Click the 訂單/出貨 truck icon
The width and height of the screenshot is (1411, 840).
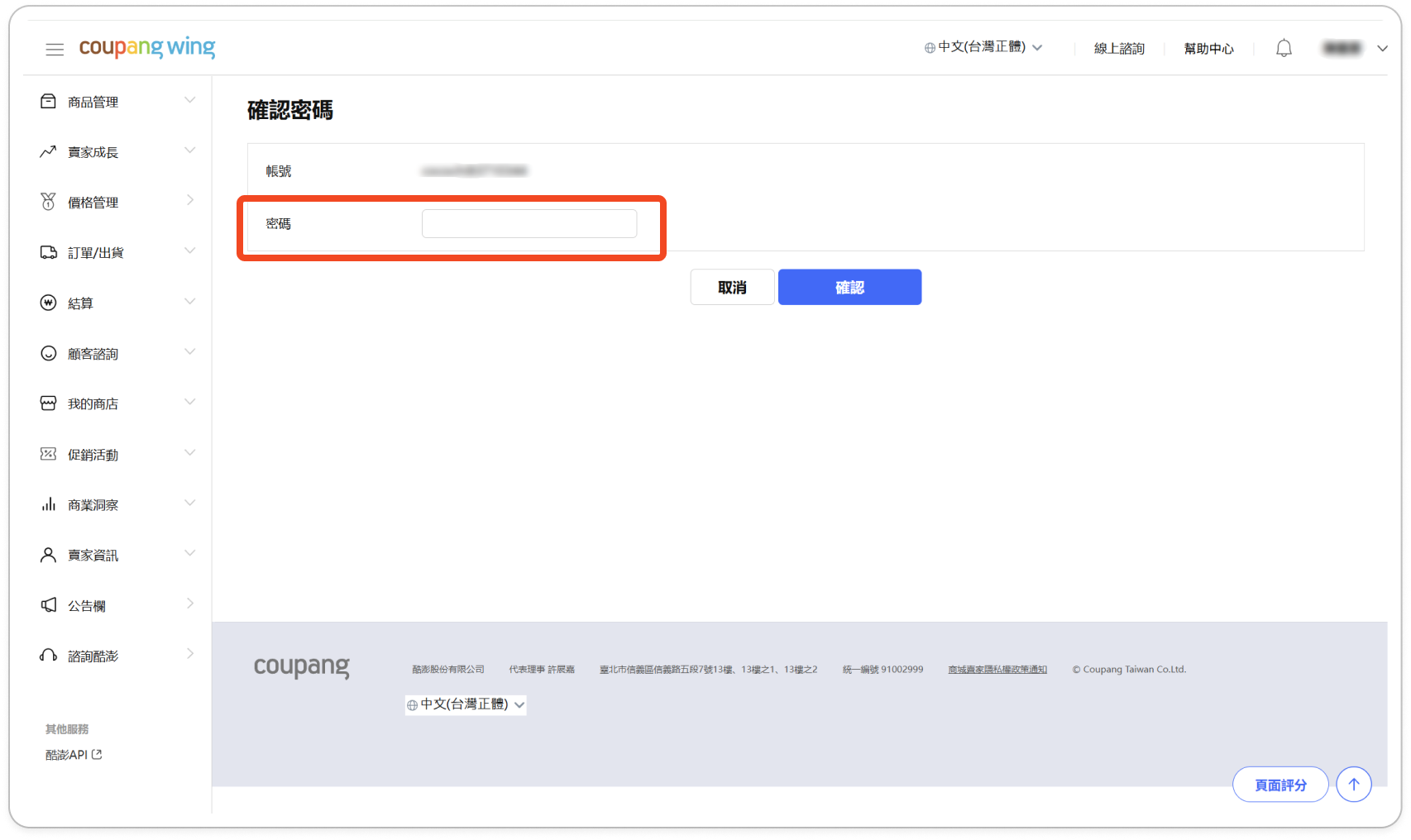click(48, 253)
